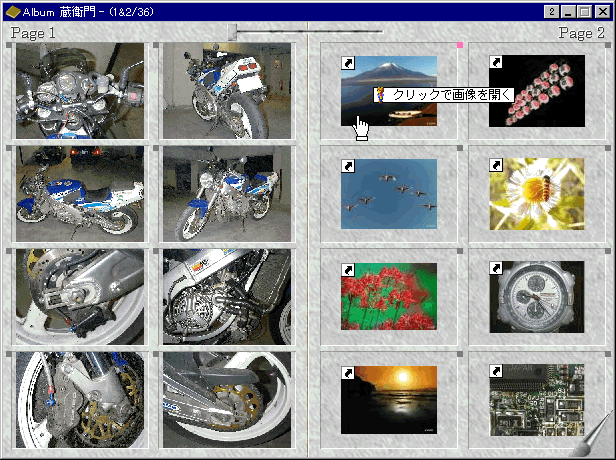Click the page slider handle at top
Image resolution: width=616 pixels, height=460 pixels.
(232, 32)
